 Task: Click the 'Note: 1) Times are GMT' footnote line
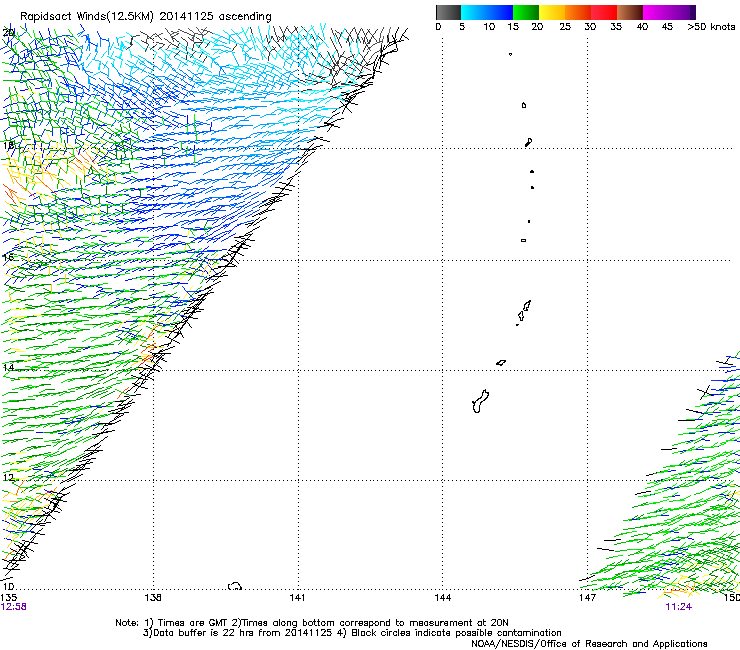coord(312,623)
